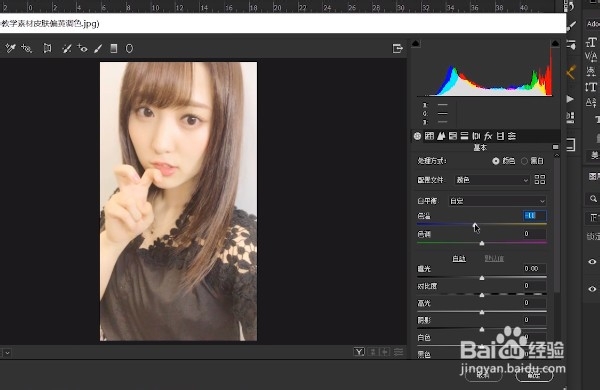600x390 pixels.
Task: Select the Spot Removal brush tool
Action: coord(67,49)
